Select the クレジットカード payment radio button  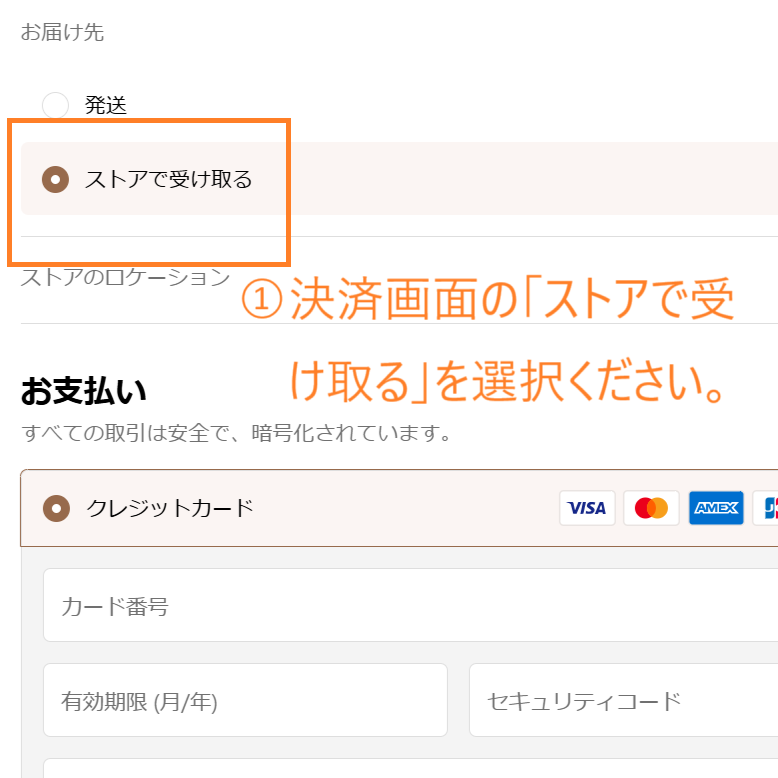click(56, 508)
